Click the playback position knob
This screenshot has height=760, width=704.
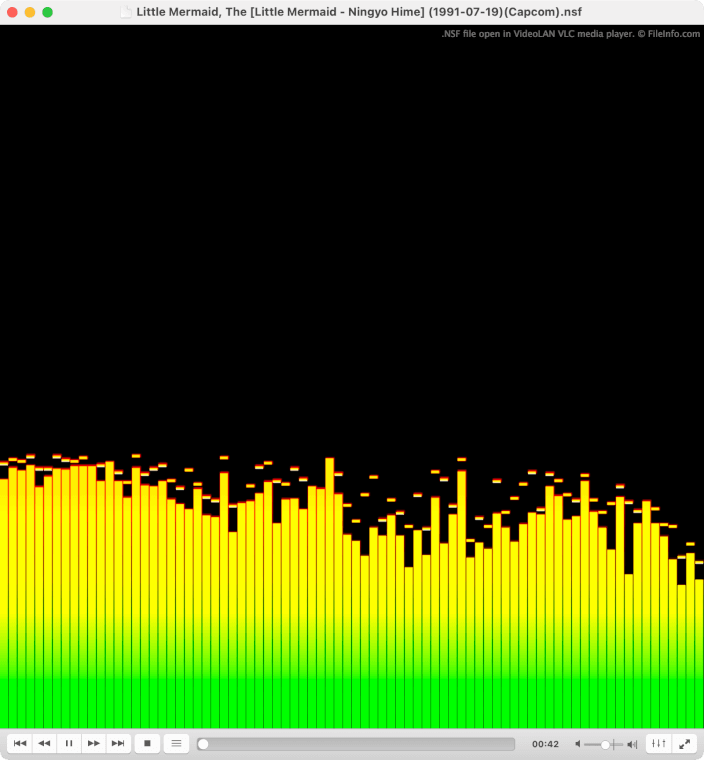click(x=203, y=744)
